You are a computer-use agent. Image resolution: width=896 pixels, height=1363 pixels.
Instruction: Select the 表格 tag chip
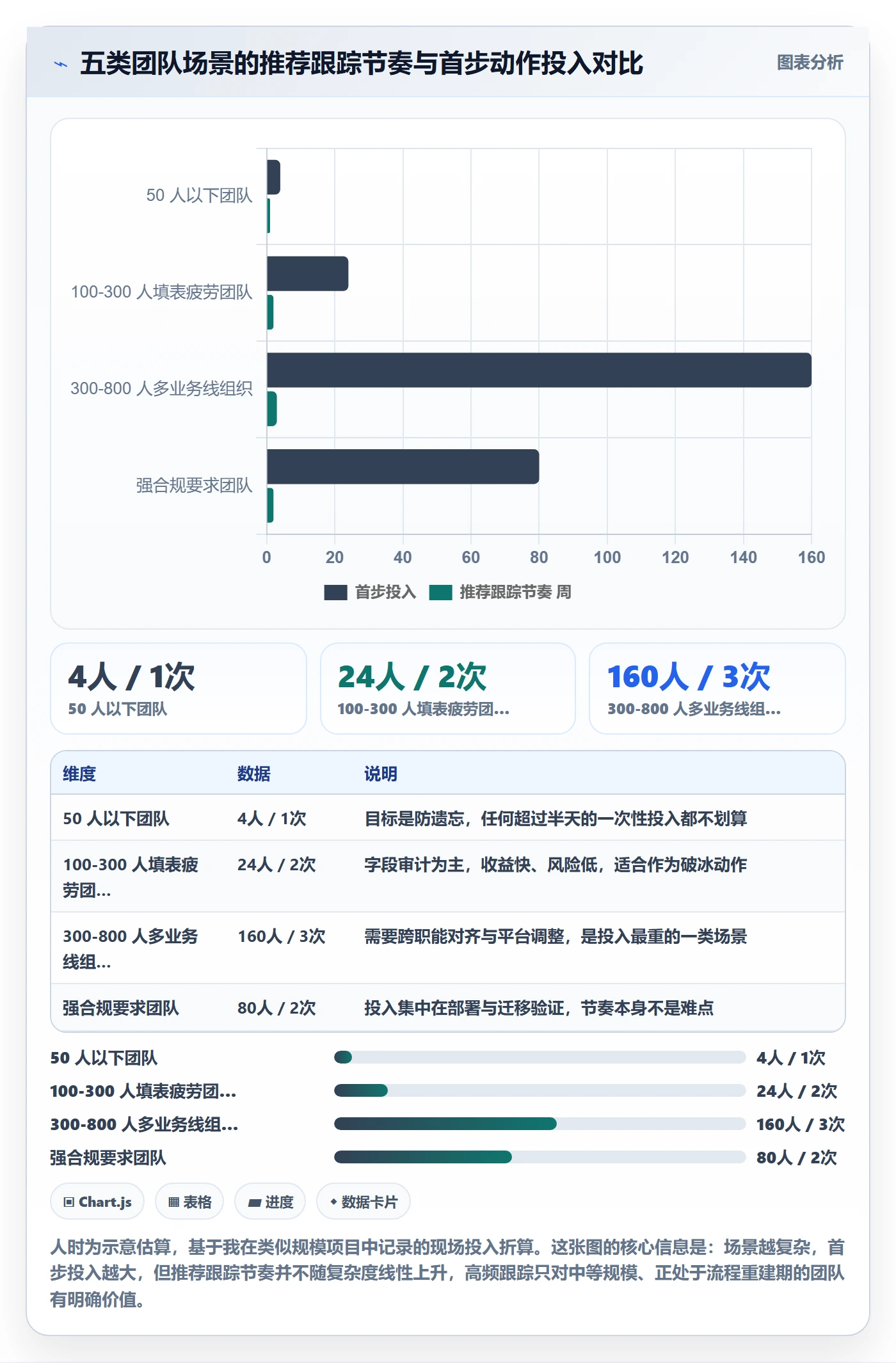point(189,1202)
